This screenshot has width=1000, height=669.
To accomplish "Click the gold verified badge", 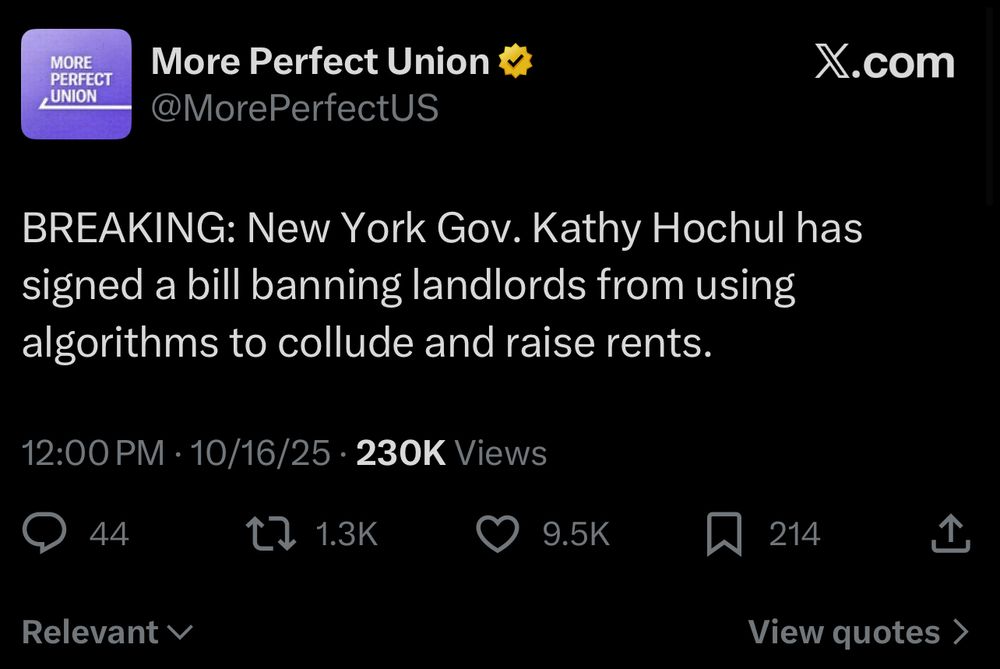I will click(516, 62).
